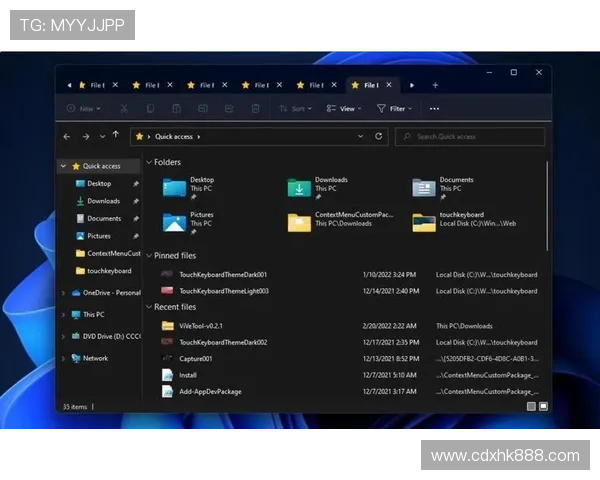Collapse the Folders group
The image size is (600, 480).
(x=149, y=162)
